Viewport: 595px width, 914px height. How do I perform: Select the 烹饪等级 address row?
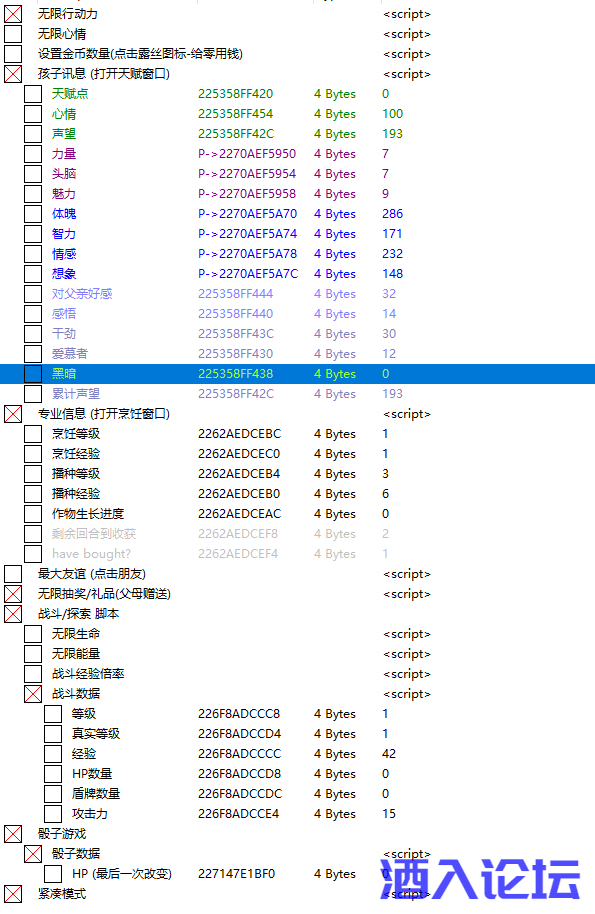pyautogui.click(x=297, y=434)
